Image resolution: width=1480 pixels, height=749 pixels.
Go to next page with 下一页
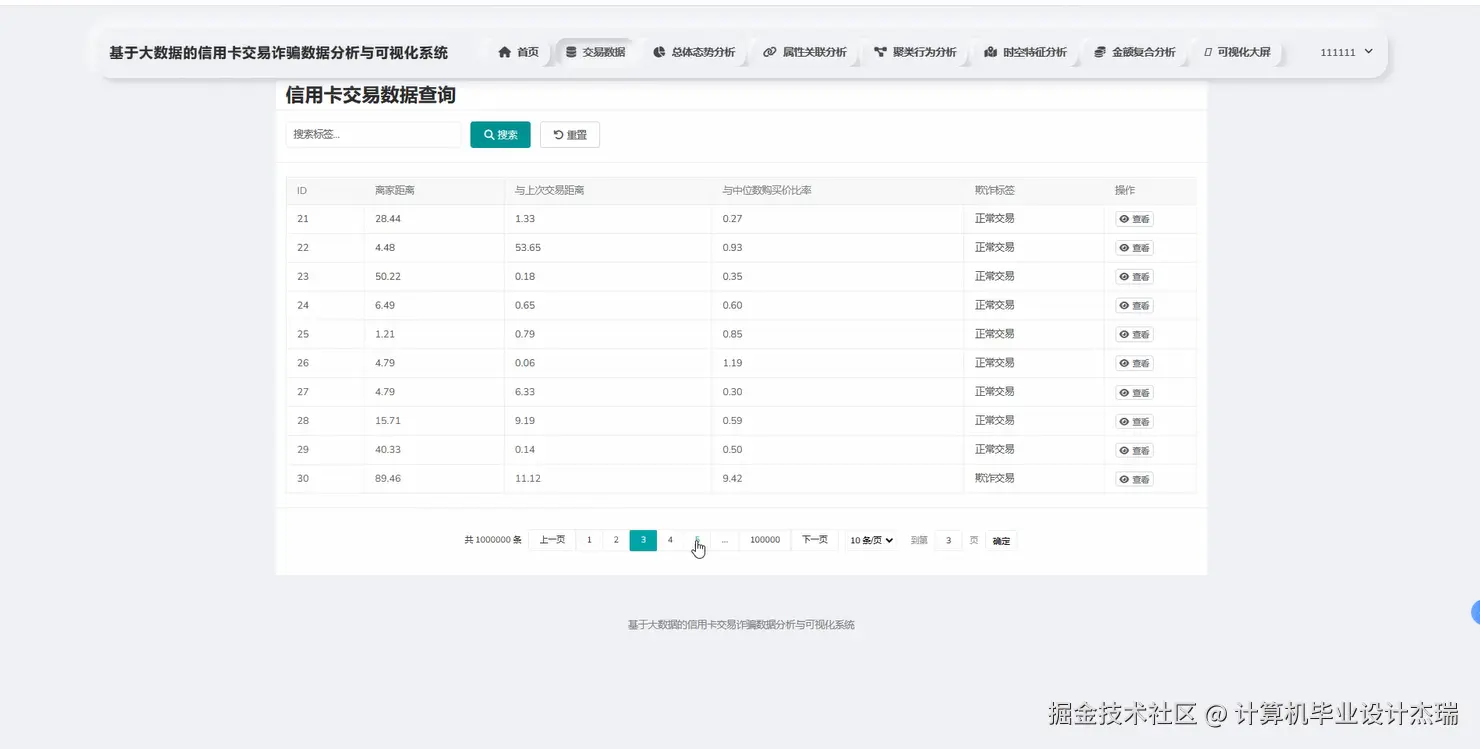coord(815,540)
